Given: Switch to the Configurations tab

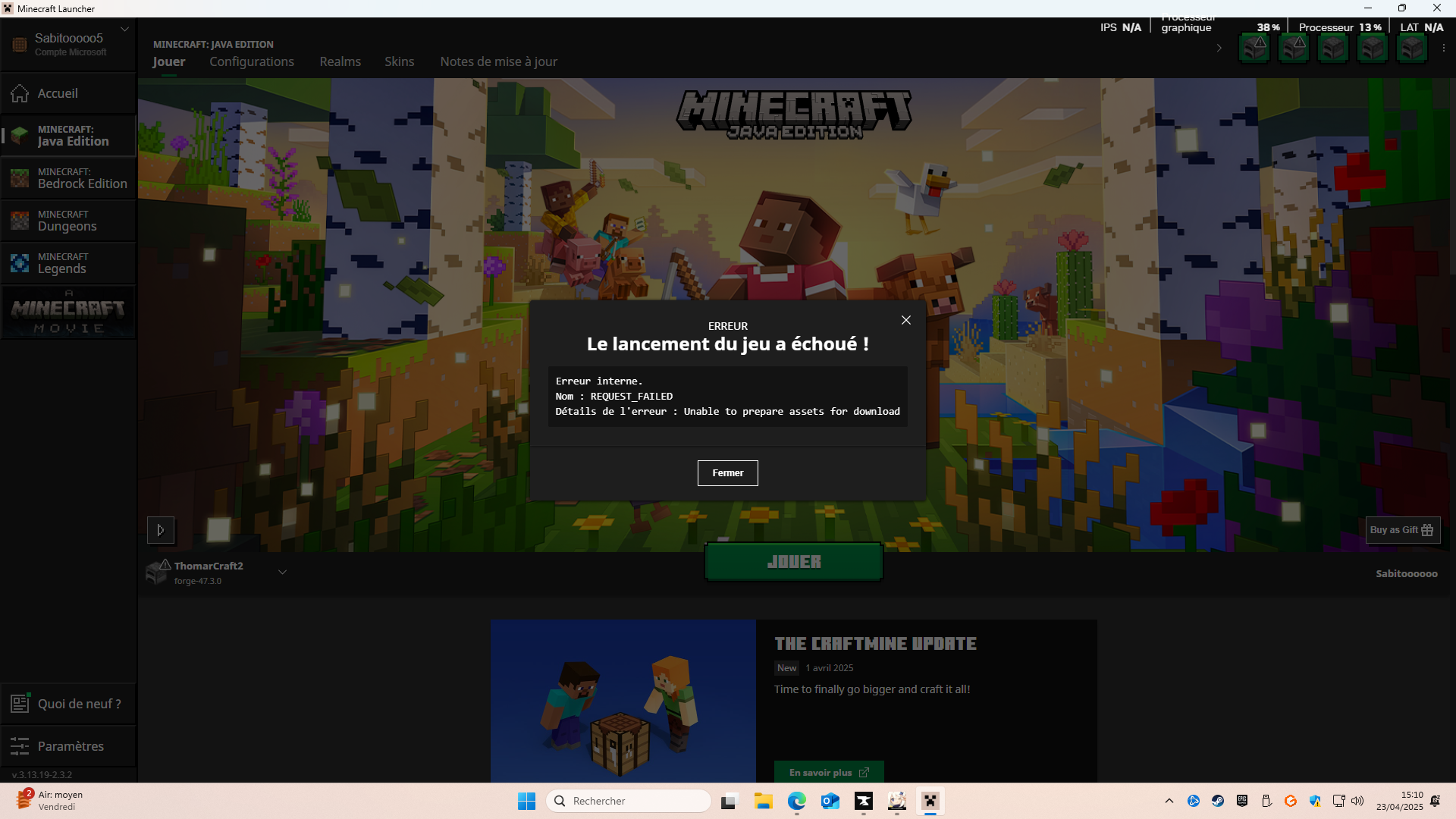Looking at the screenshot, I should pos(252,61).
